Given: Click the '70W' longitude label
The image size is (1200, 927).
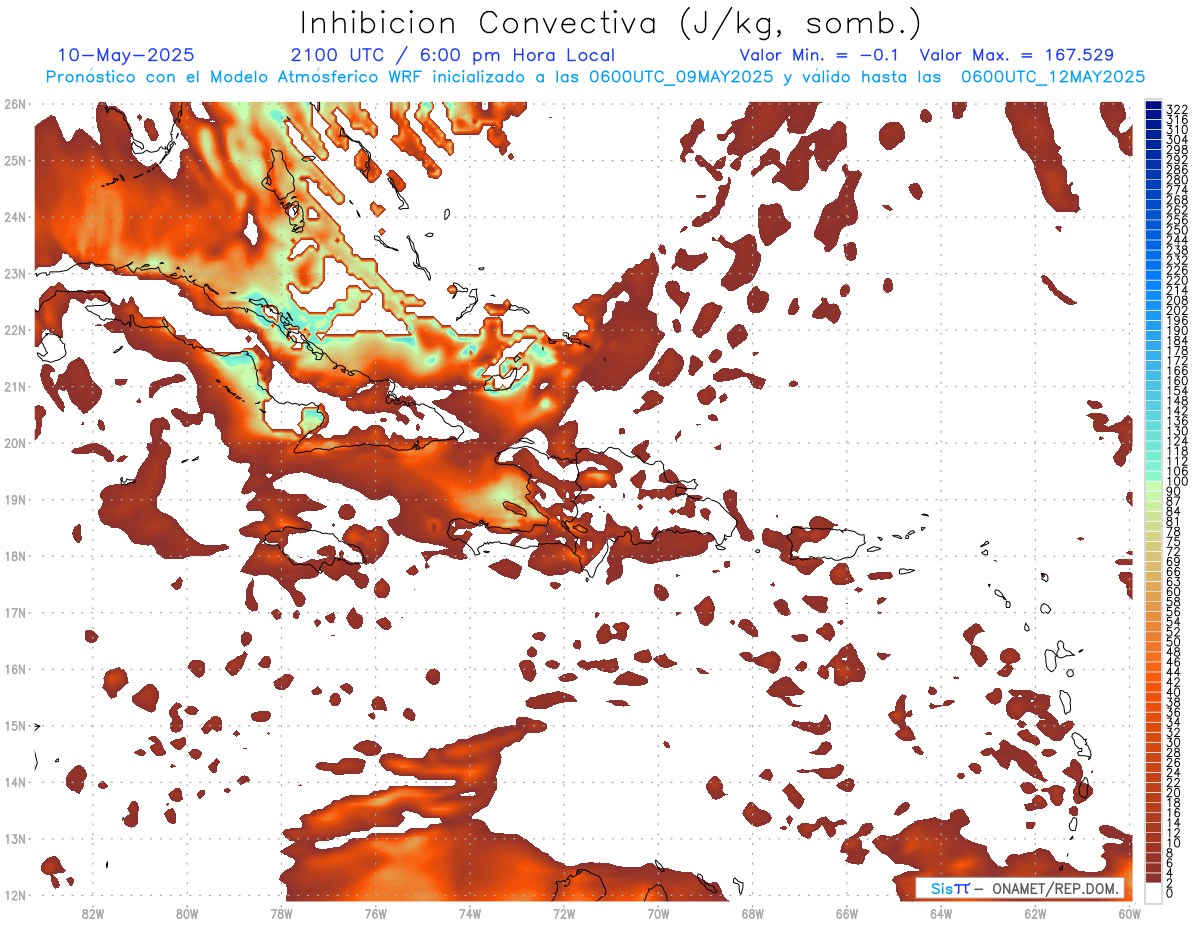Looking at the screenshot, I should tap(658, 913).
